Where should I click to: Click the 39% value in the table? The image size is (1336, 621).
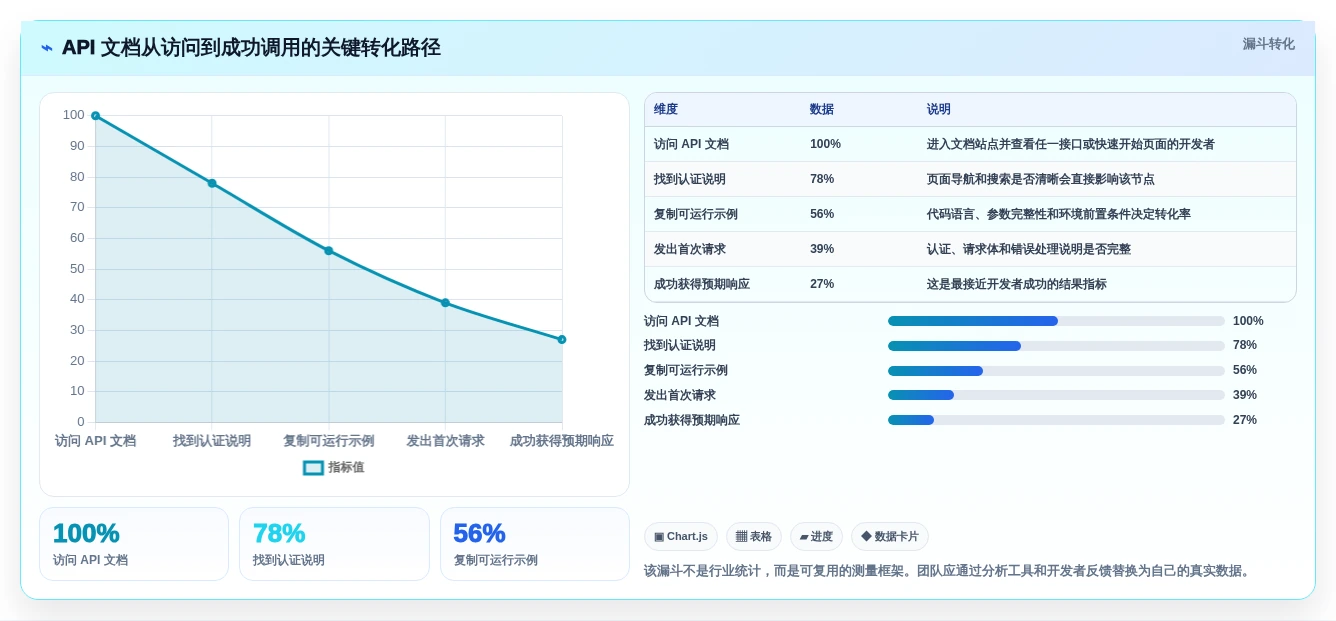click(x=822, y=249)
